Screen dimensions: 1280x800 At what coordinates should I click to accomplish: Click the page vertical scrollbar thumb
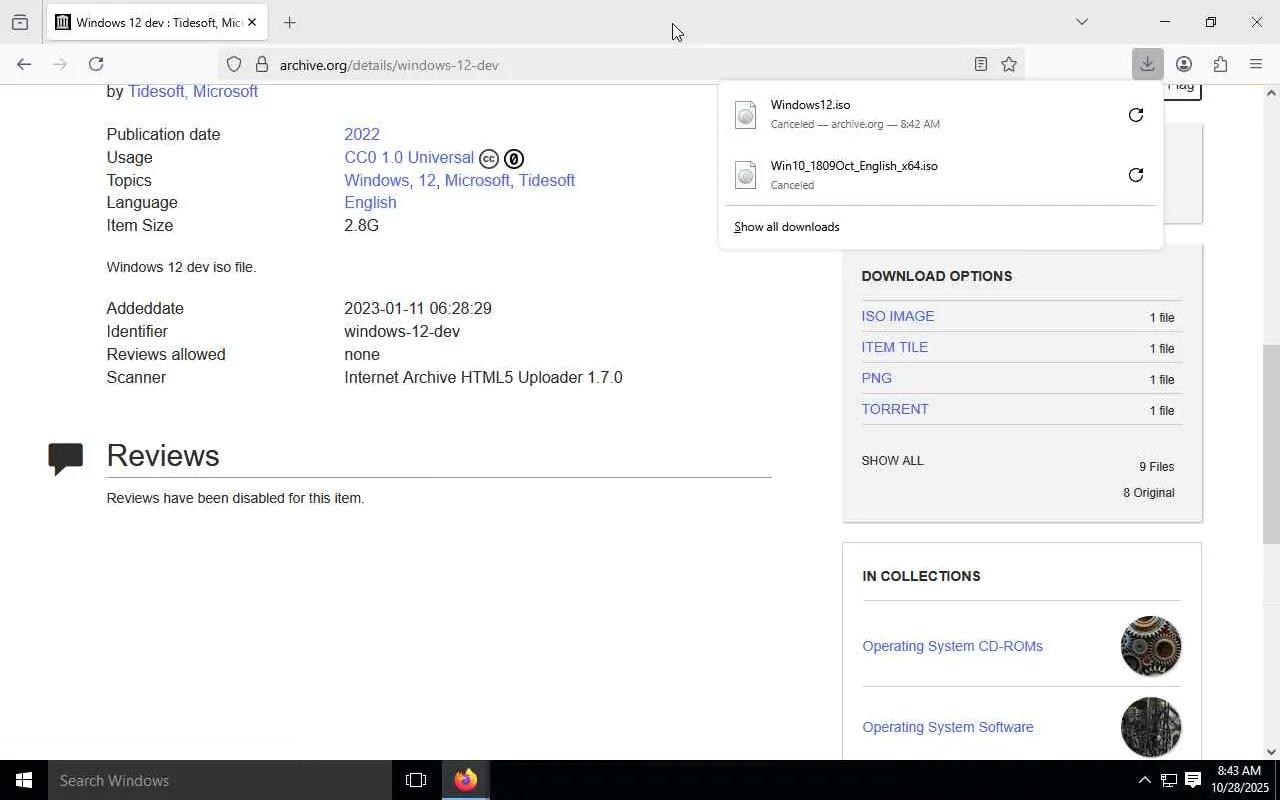(1271, 444)
